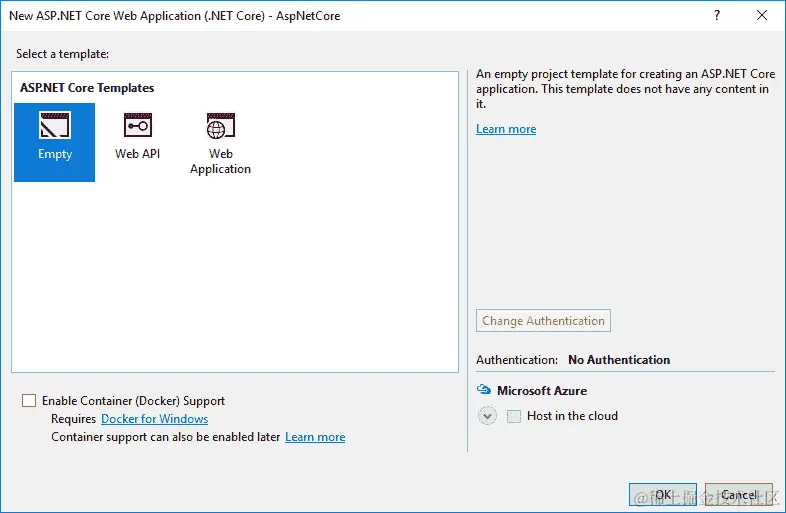
Task: Close the New ASP.NET Core dialog
Action: tap(762, 15)
